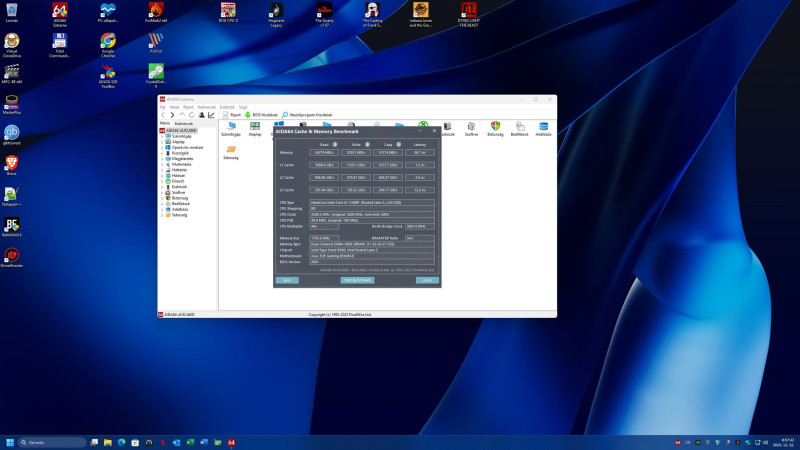
Task: Open the Biztonság shield icon
Action: (495, 128)
